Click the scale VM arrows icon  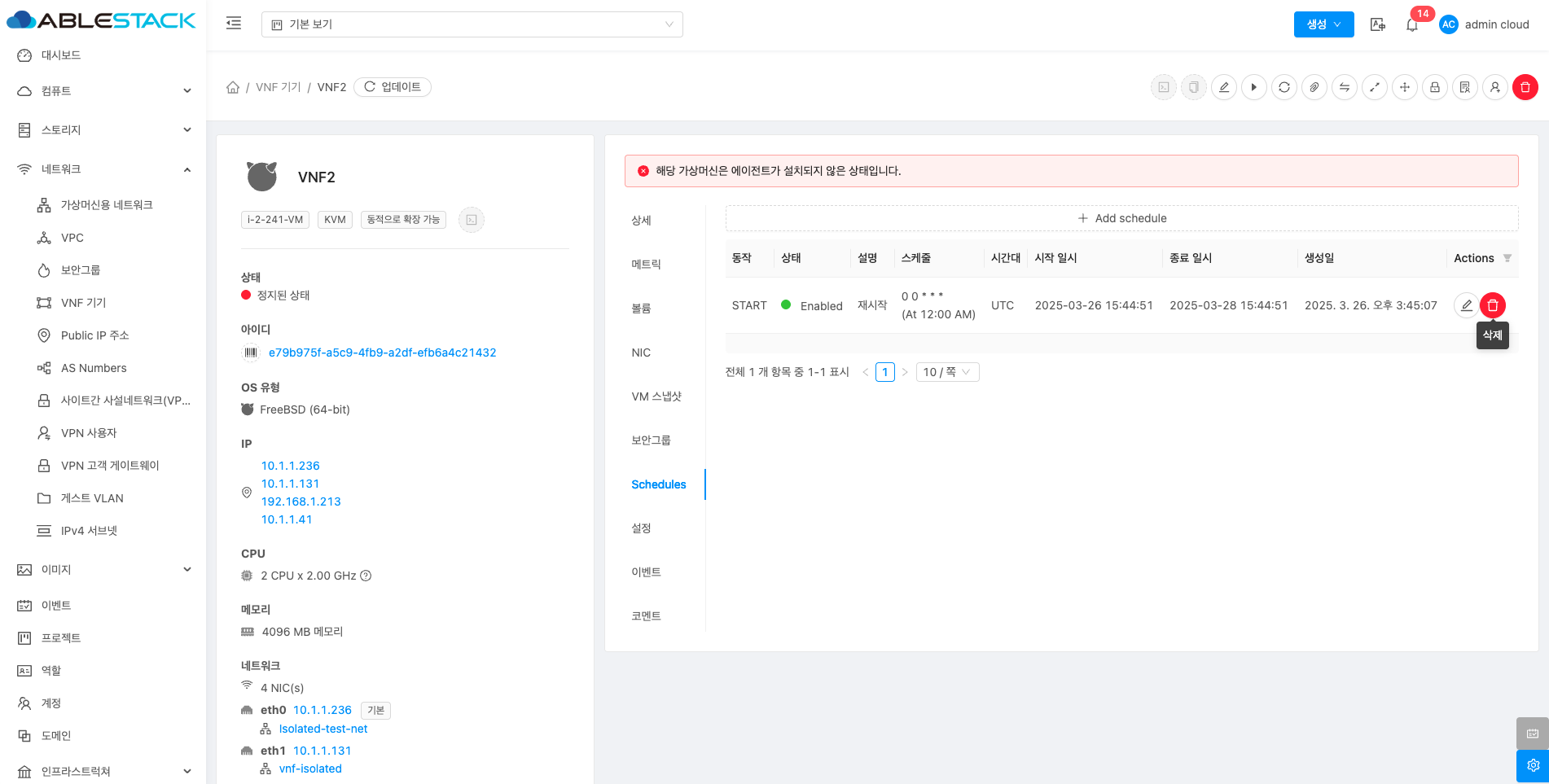point(1375,87)
